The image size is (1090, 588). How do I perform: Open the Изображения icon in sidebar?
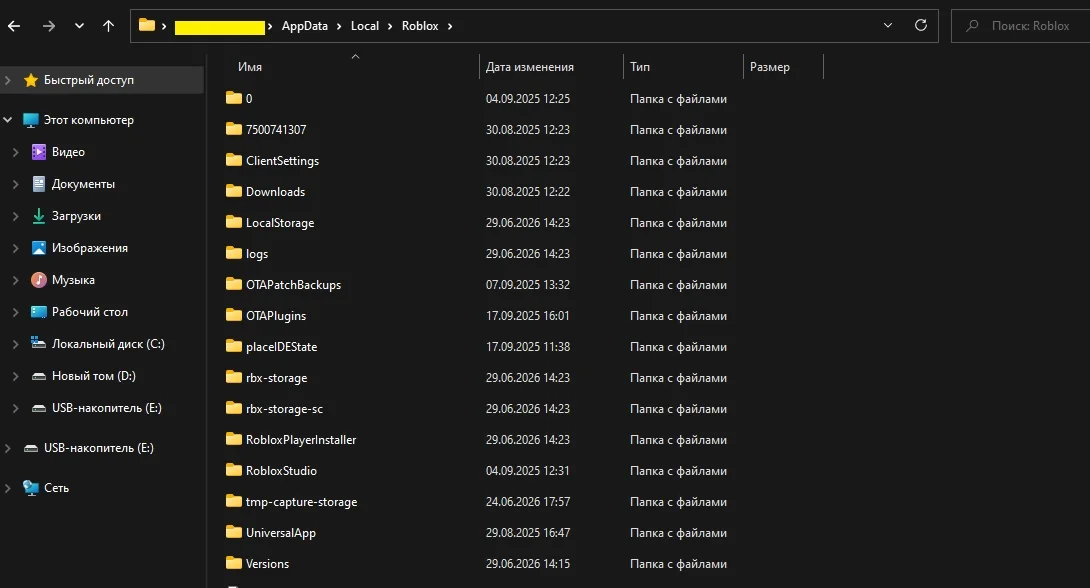pyautogui.click(x=39, y=247)
